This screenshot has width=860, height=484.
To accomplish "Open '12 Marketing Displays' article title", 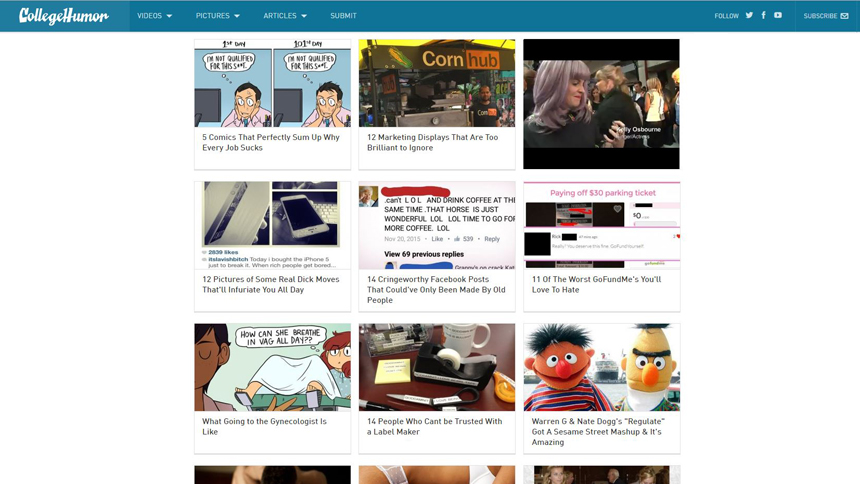I will [432, 142].
